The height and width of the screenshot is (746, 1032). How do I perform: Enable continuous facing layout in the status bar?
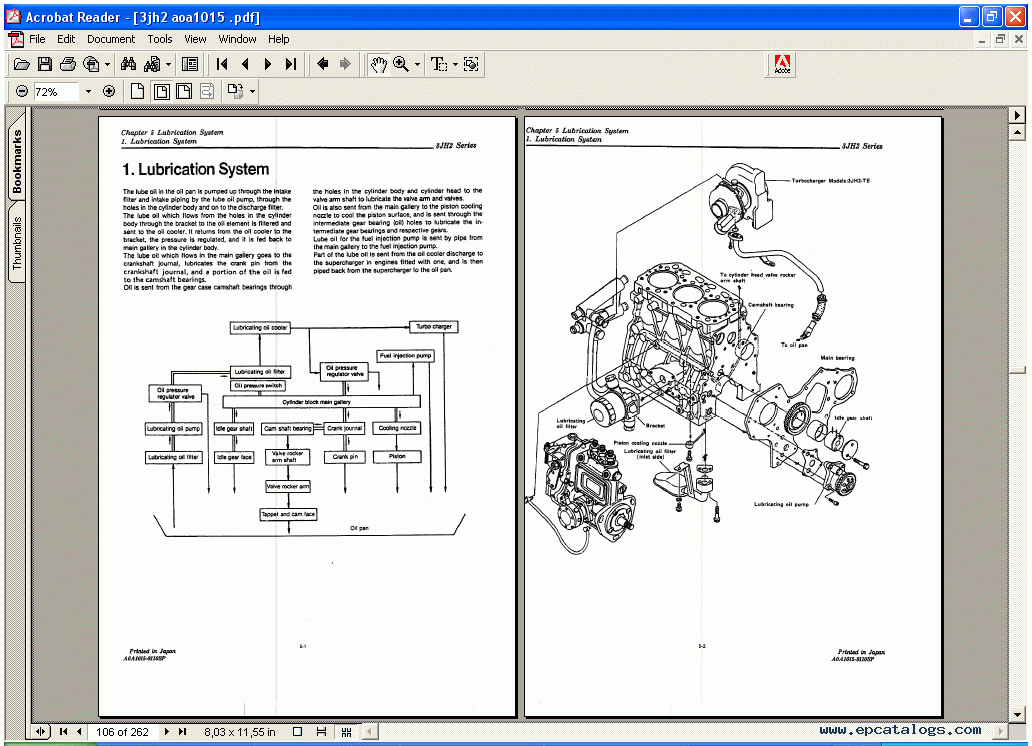(346, 732)
